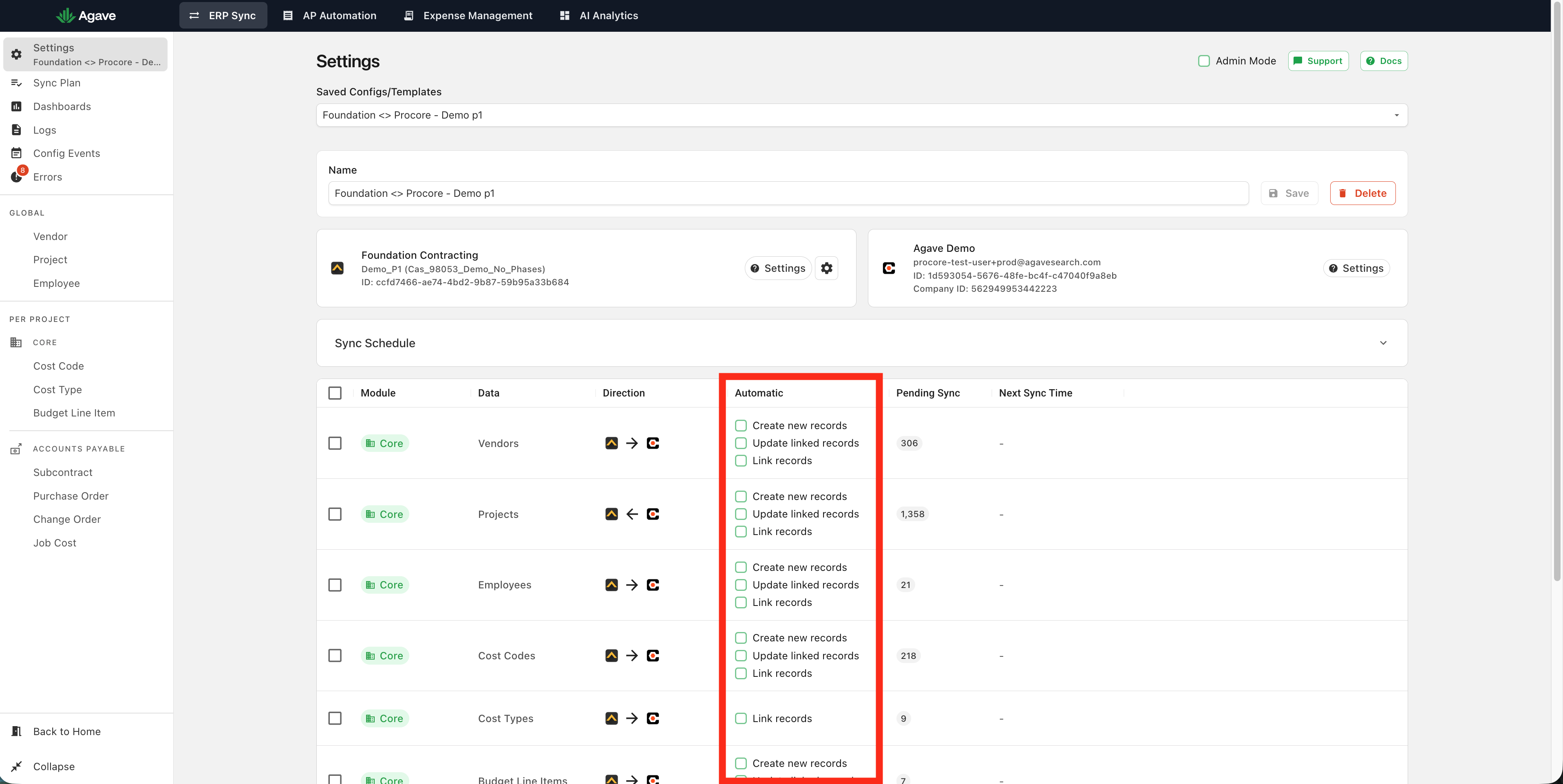Click the Logs document icon
Viewport: 1563px width, 784px height.
[16, 130]
